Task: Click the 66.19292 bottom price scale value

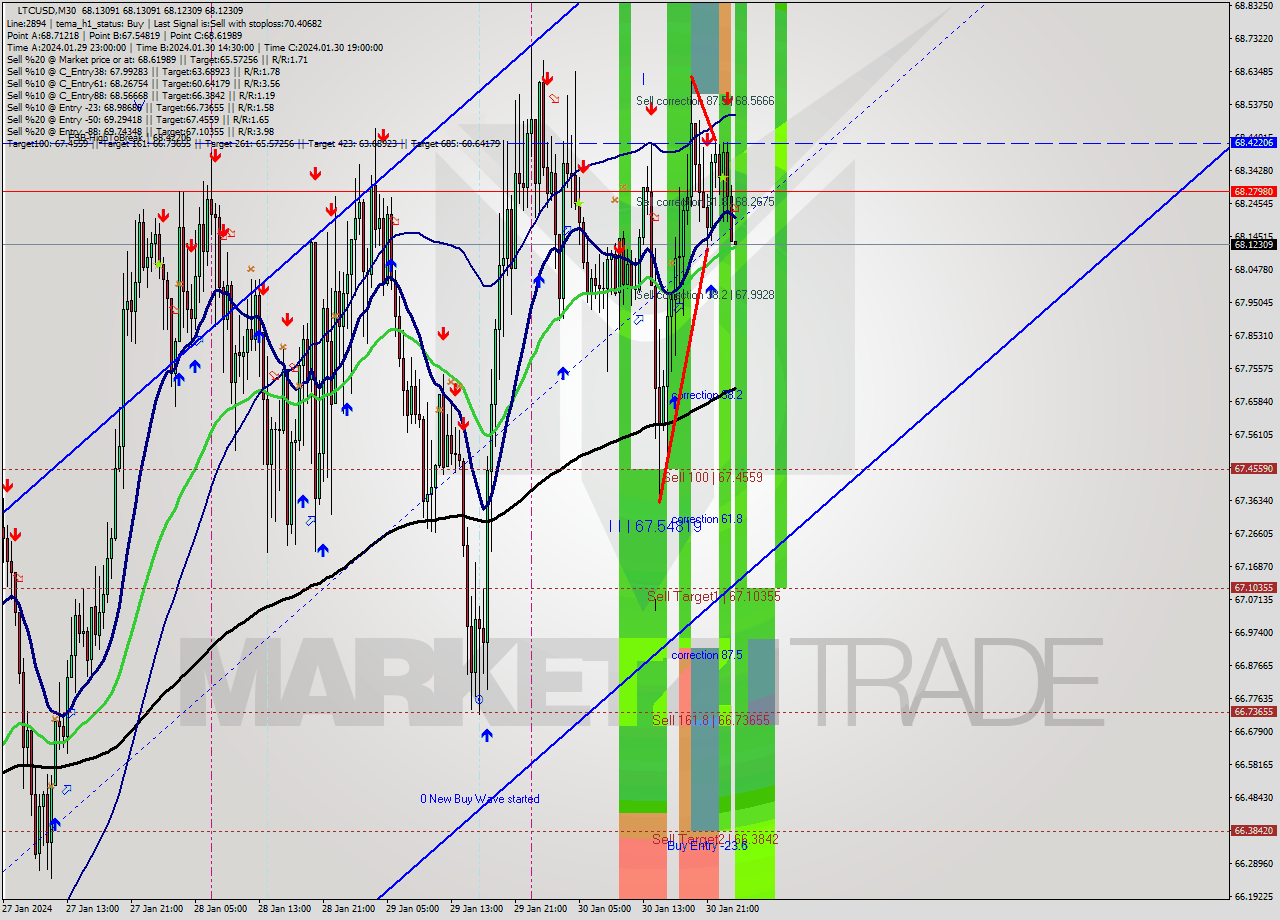Action: pyautogui.click(x=1253, y=896)
